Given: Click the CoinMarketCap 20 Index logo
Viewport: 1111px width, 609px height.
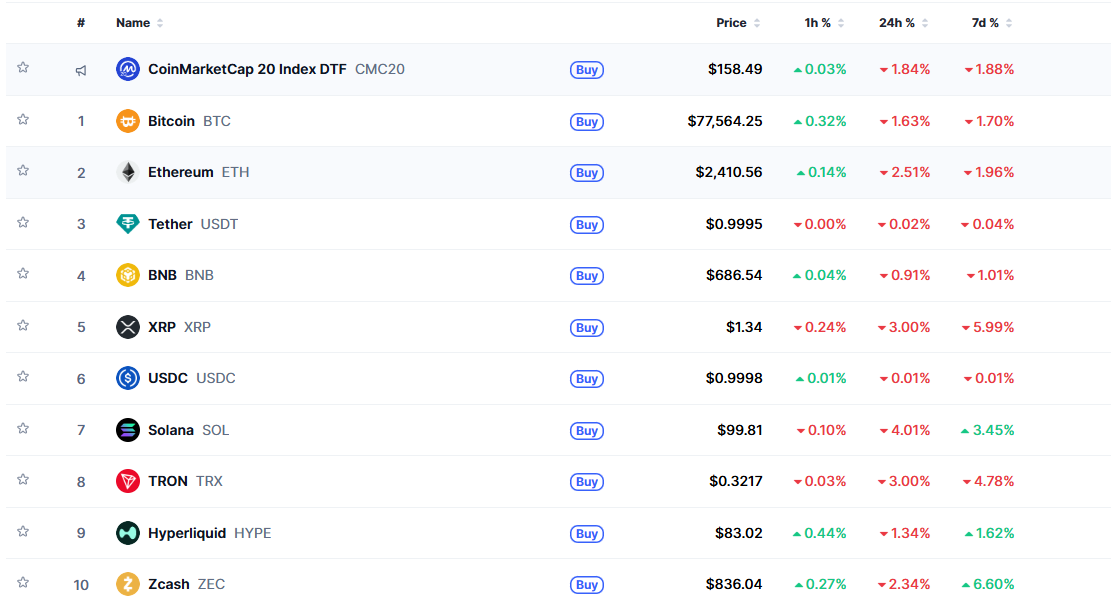Looking at the screenshot, I should pyautogui.click(x=128, y=69).
